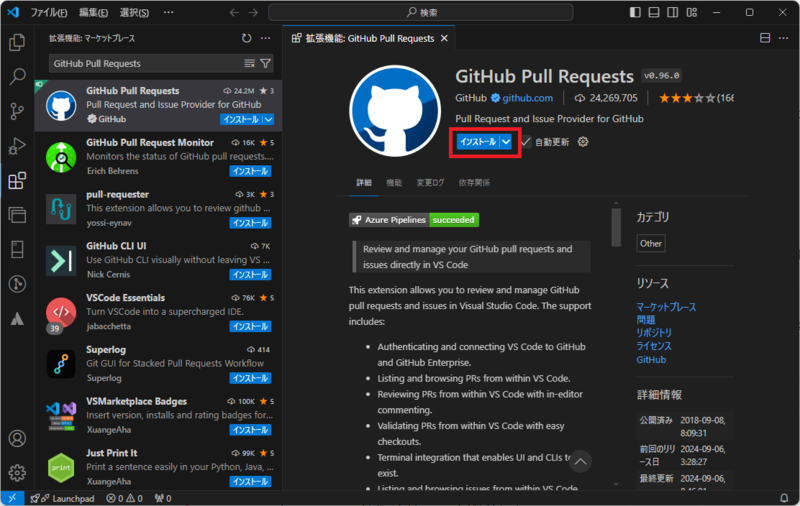Click the GitHub Pull Requests large logo
800x506 pixels.
point(394,111)
